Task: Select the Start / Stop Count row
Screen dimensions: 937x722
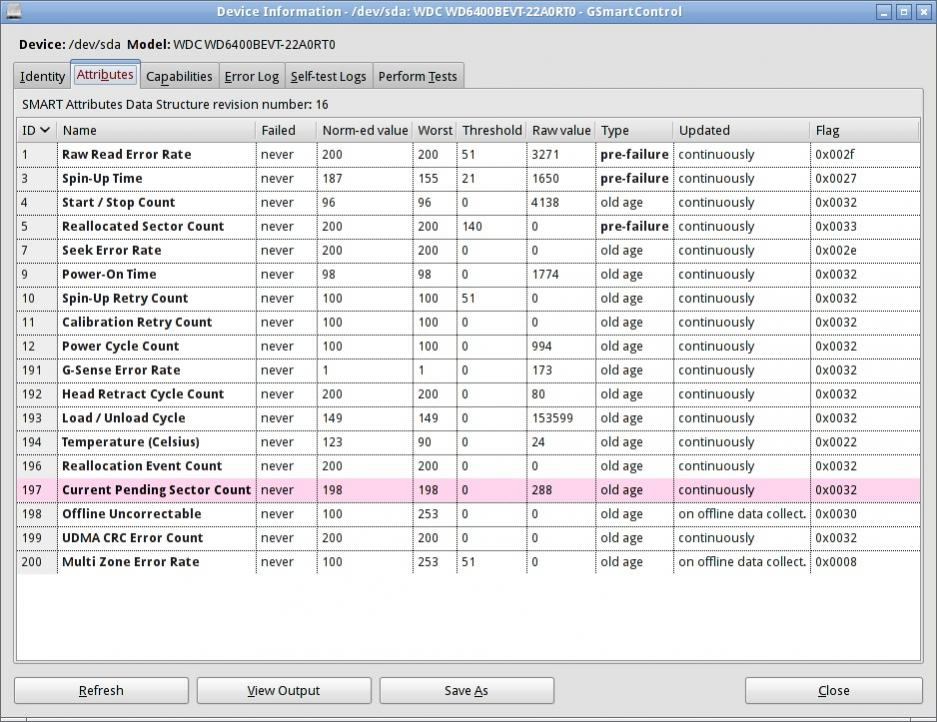Action: tap(468, 202)
